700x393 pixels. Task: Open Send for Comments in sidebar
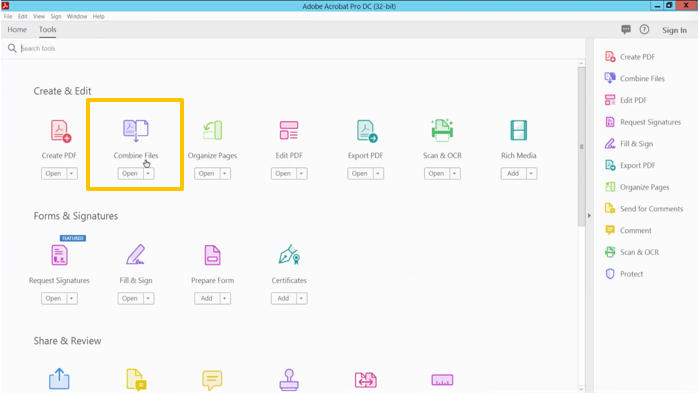pos(644,209)
